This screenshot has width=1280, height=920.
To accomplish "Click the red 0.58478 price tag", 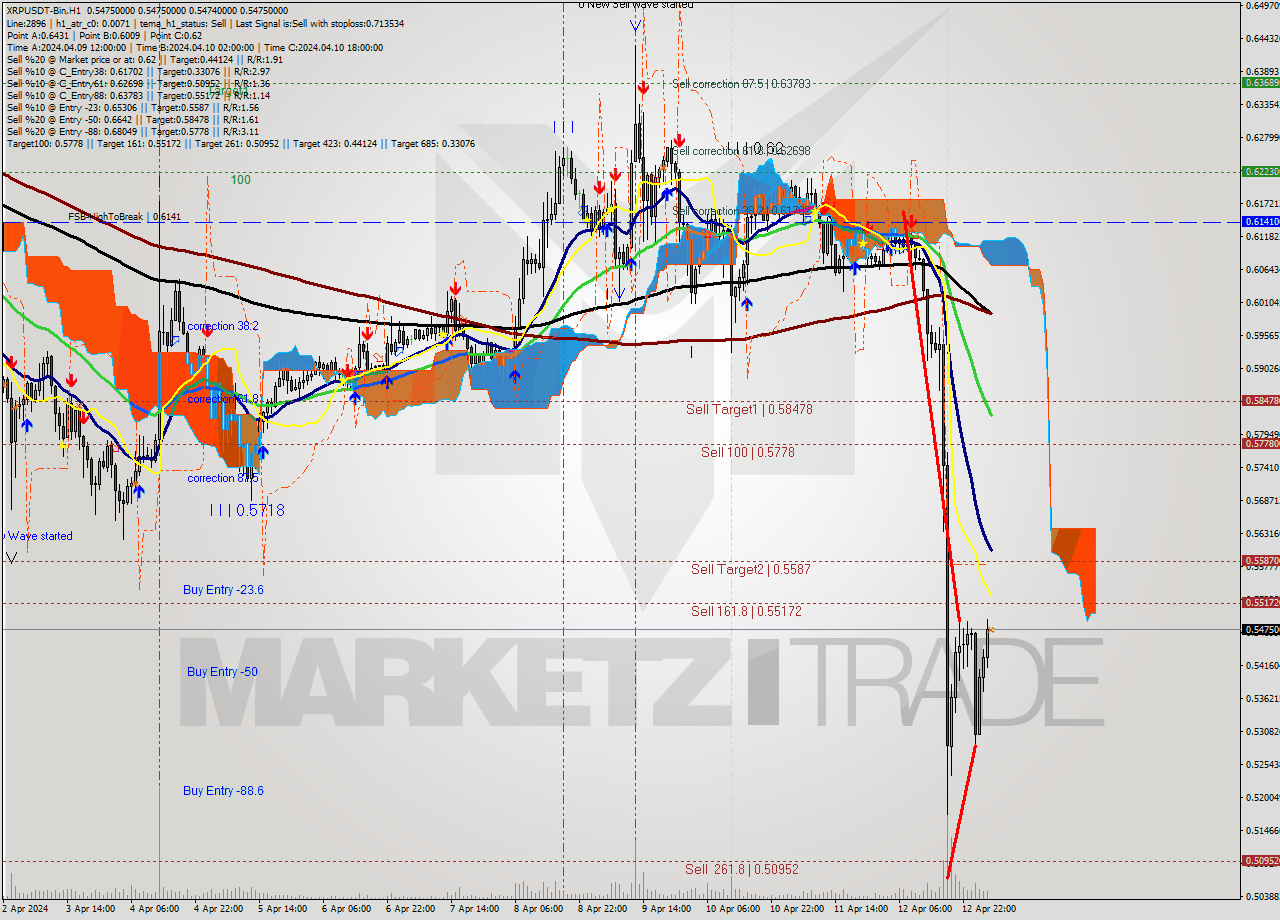I will coord(1260,400).
